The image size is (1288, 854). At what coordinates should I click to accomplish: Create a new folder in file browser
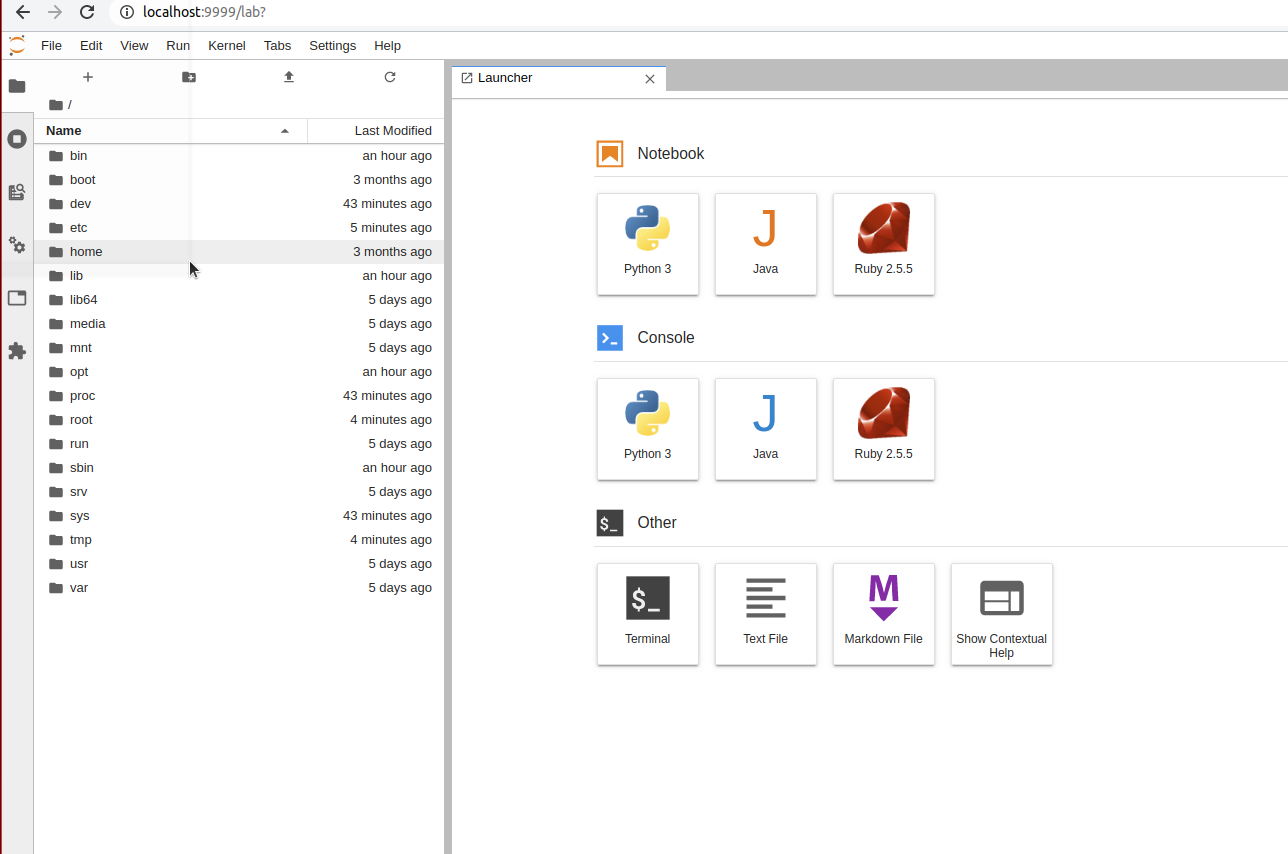point(188,76)
